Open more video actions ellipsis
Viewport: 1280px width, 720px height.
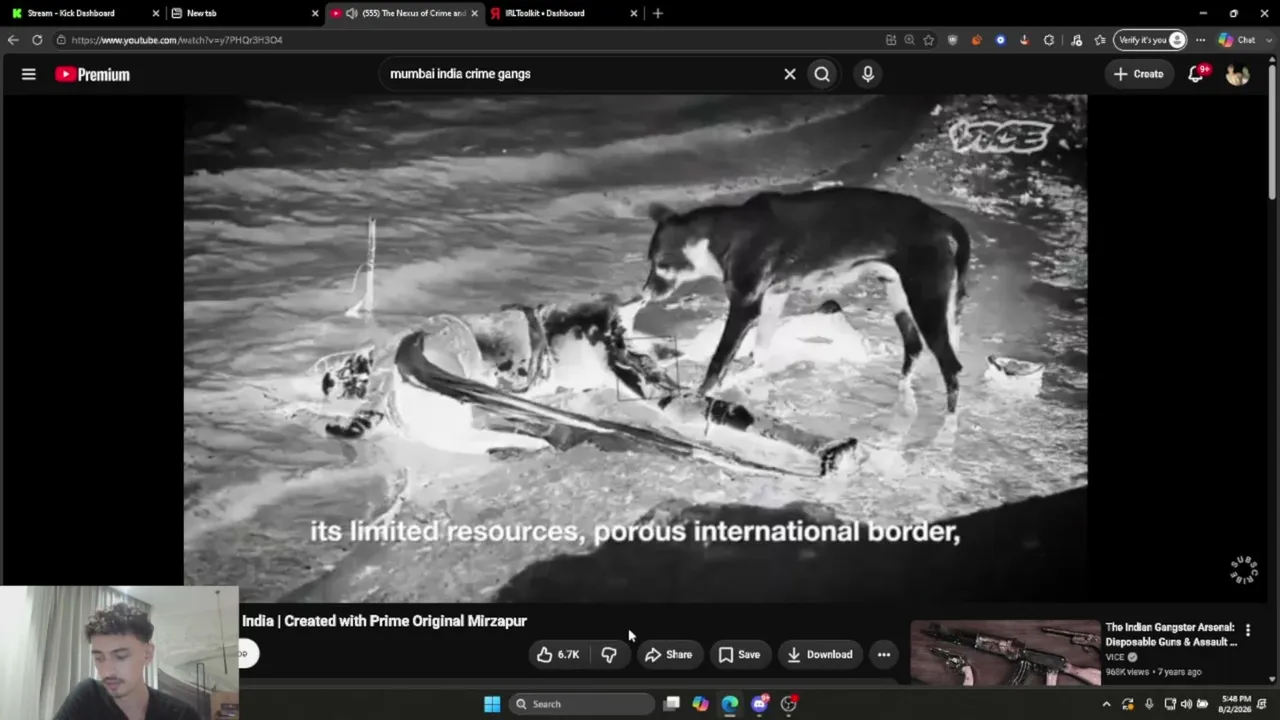[884, 655]
